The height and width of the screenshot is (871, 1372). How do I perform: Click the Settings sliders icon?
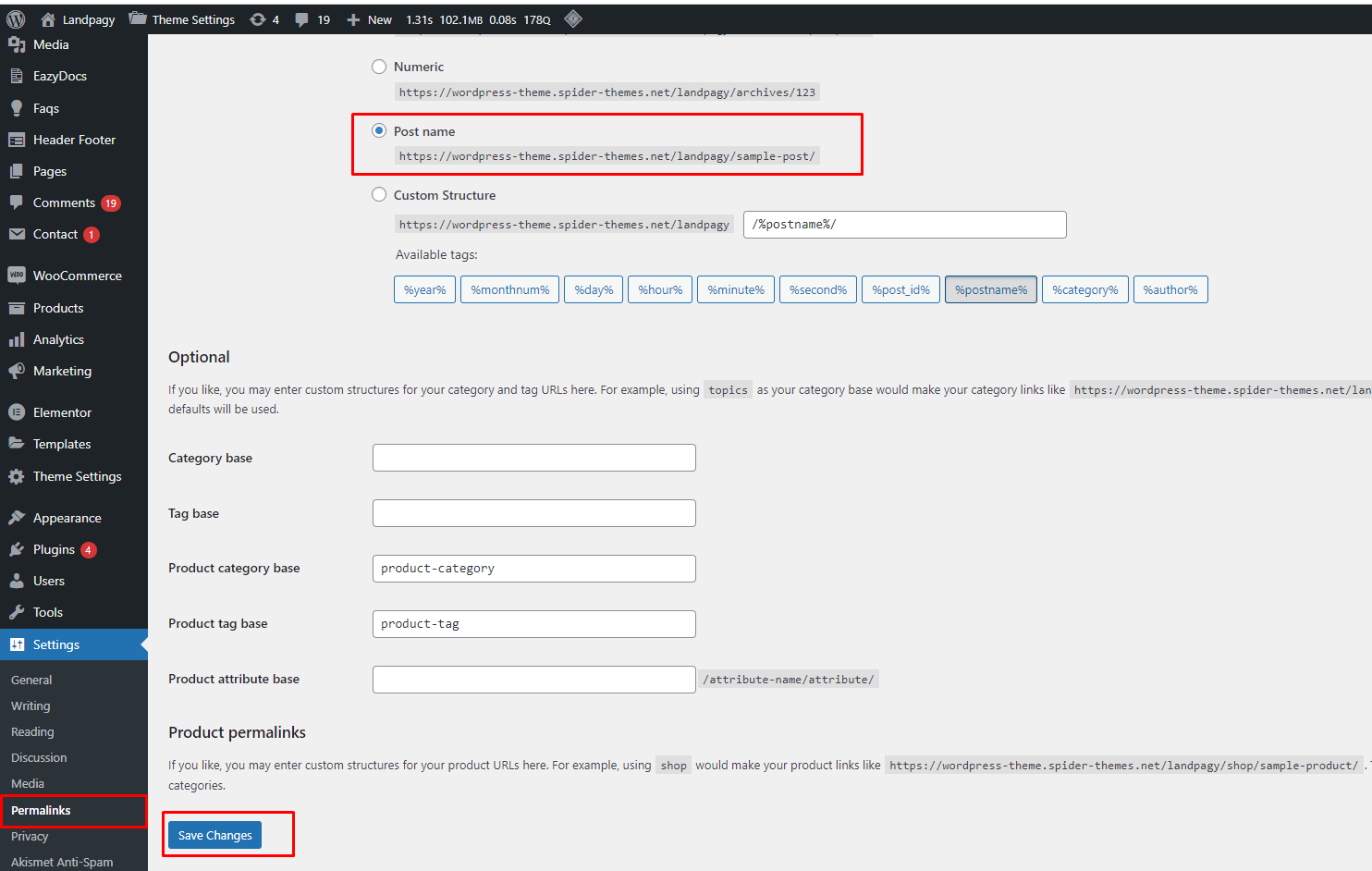pos(17,644)
